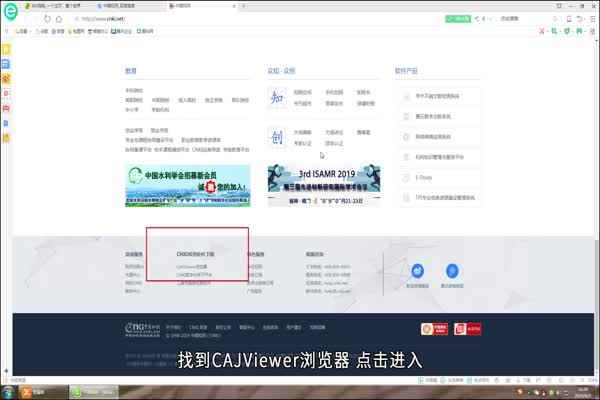The width and height of the screenshot is (600, 400).
Task: Open the Windows Start button
Action: (8, 392)
